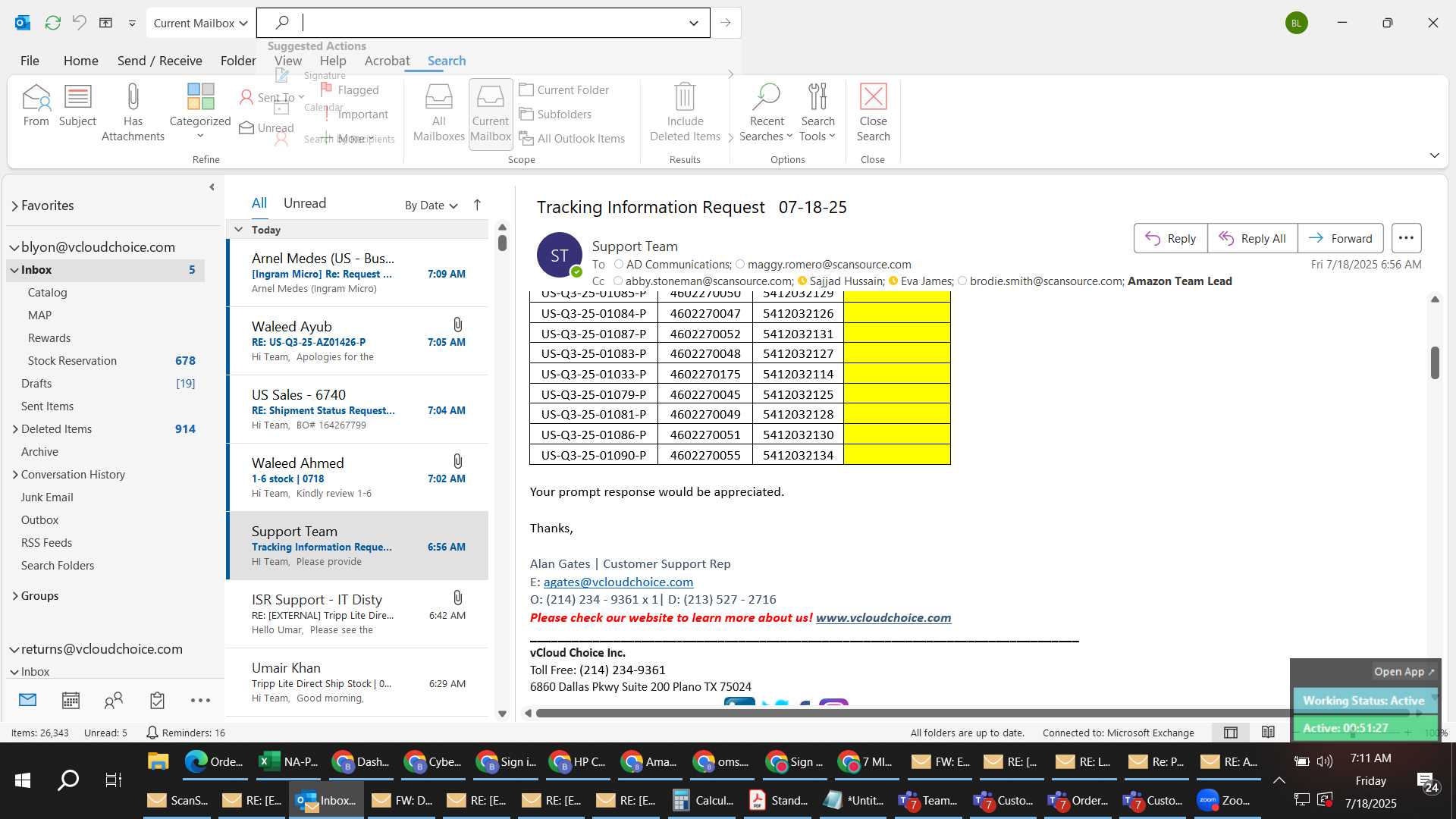
Task: Open Current Mailbox scope dropdown
Action: point(200,23)
